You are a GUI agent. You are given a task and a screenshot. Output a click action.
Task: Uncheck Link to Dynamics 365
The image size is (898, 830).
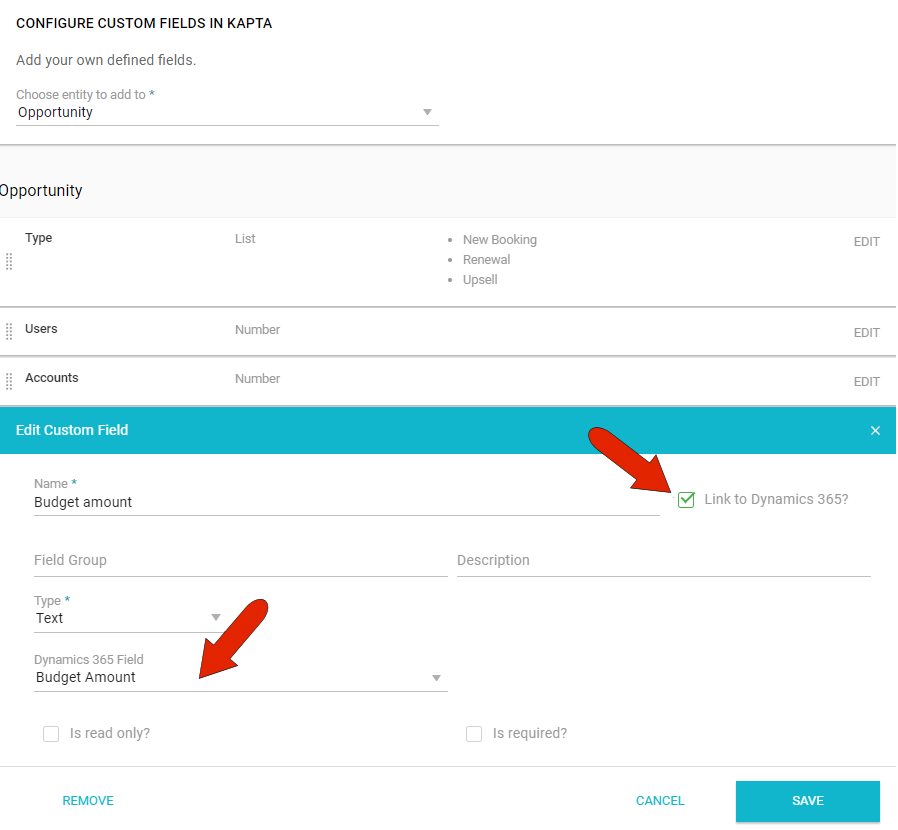[x=686, y=499]
